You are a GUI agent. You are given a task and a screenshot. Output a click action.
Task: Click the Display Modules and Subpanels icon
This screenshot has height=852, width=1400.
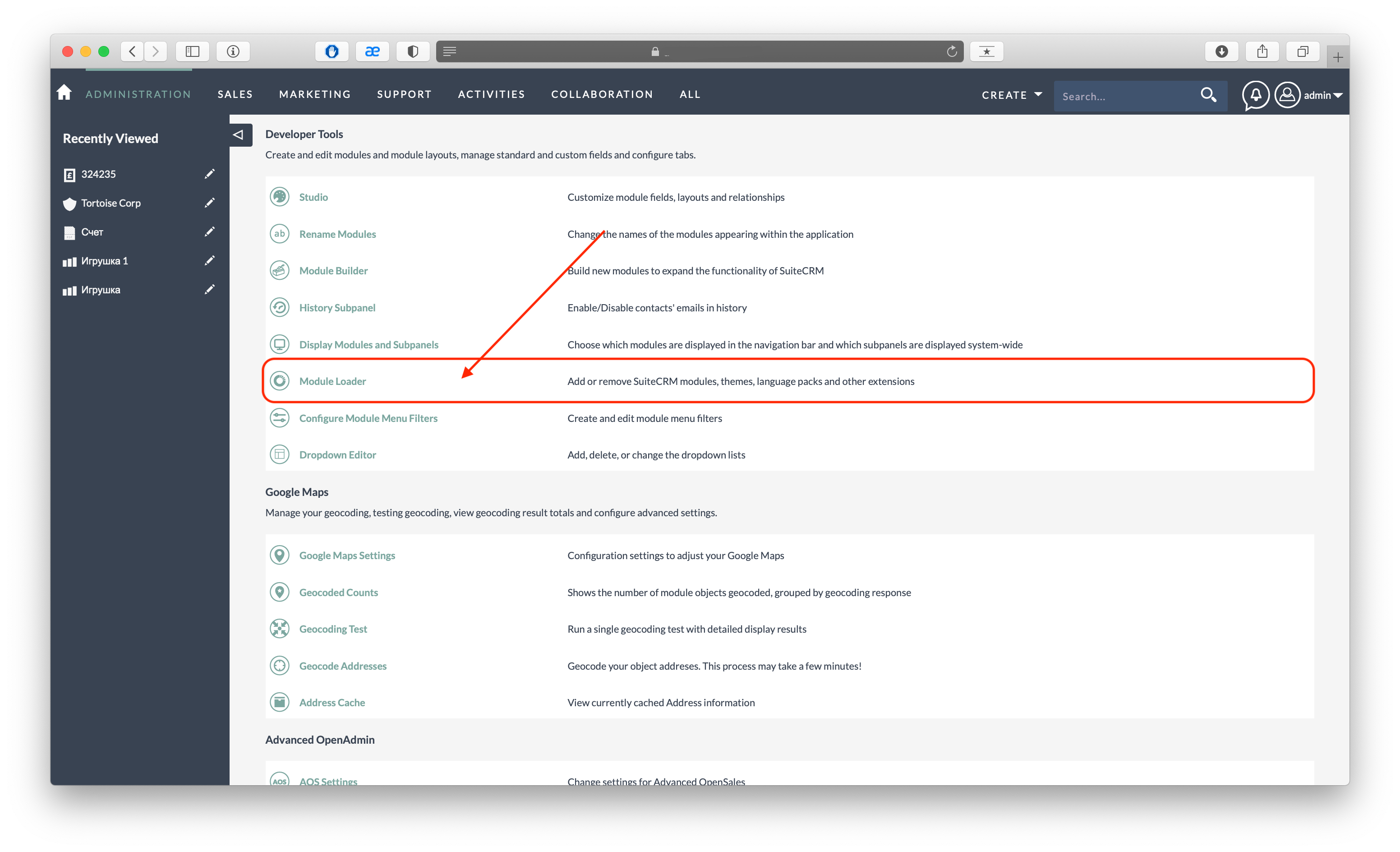point(280,344)
